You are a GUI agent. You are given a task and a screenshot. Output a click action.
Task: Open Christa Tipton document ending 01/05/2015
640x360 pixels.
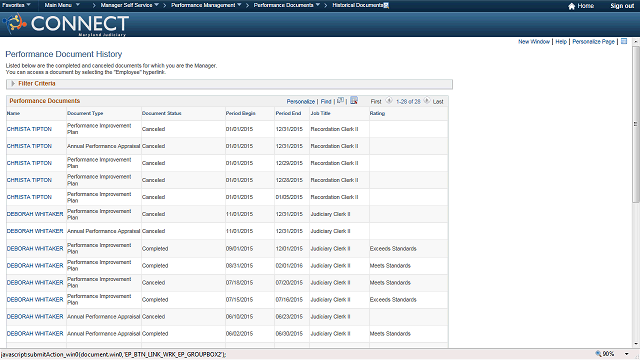(x=29, y=197)
